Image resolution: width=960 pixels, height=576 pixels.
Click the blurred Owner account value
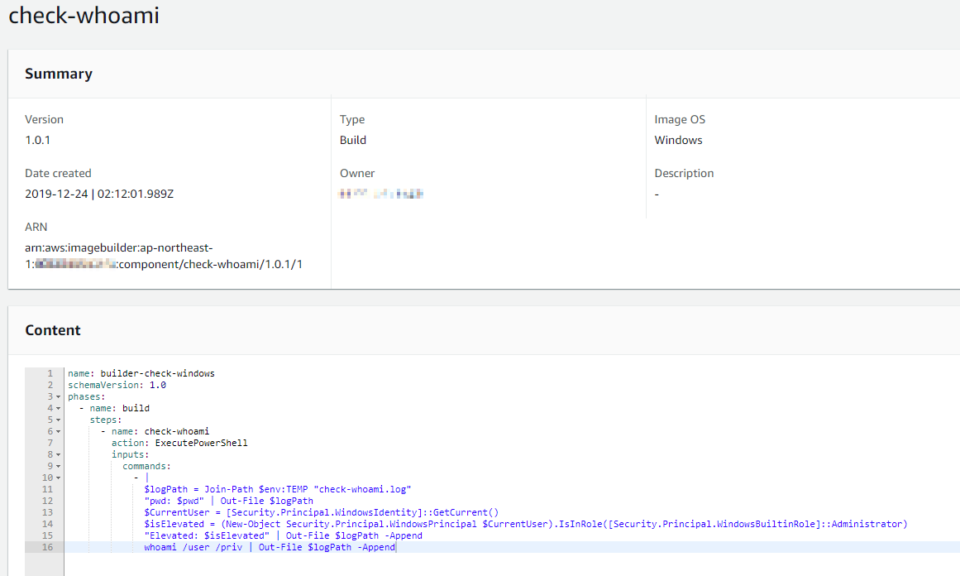(381, 194)
